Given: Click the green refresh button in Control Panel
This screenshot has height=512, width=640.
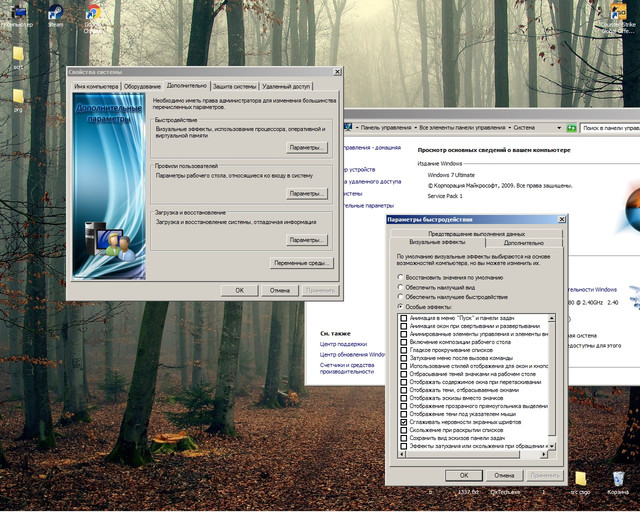Looking at the screenshot, I should point(571,128).
